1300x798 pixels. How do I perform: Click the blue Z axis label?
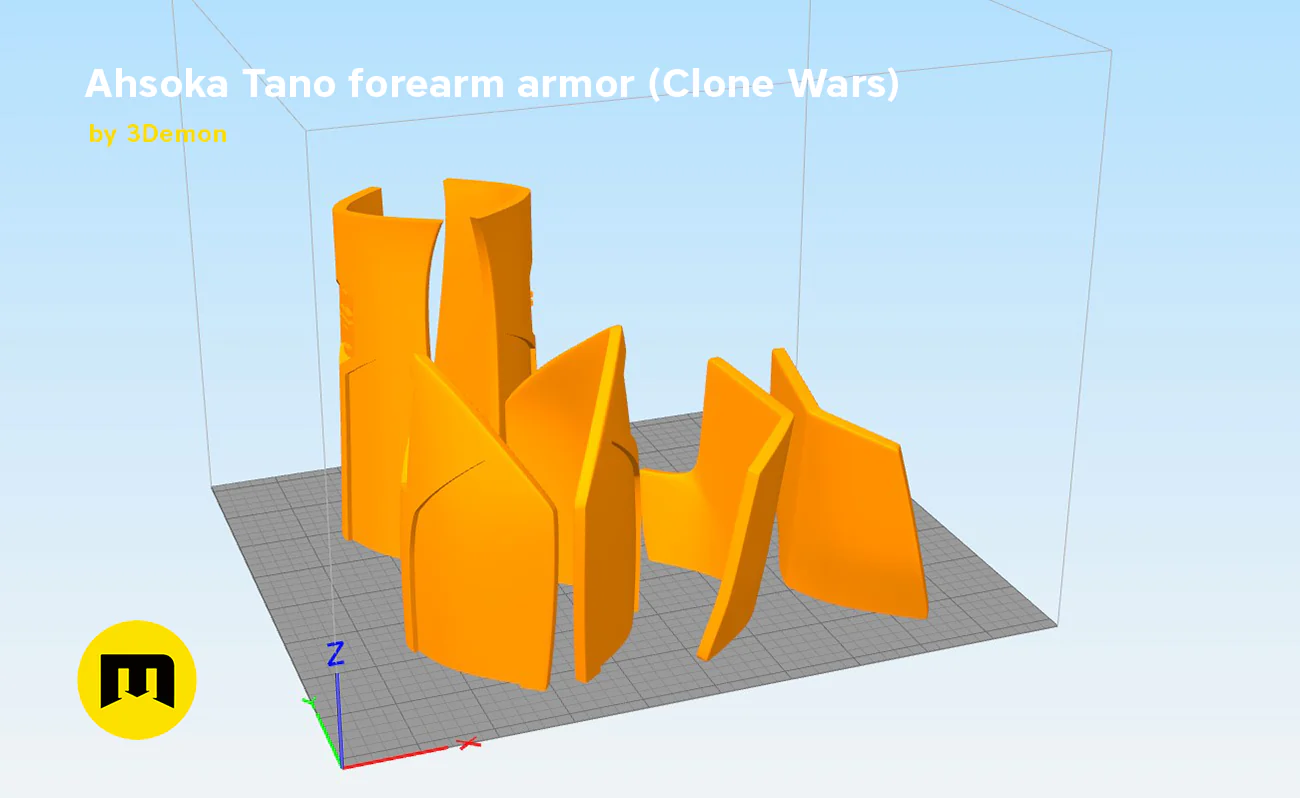(x=336, y=655)
